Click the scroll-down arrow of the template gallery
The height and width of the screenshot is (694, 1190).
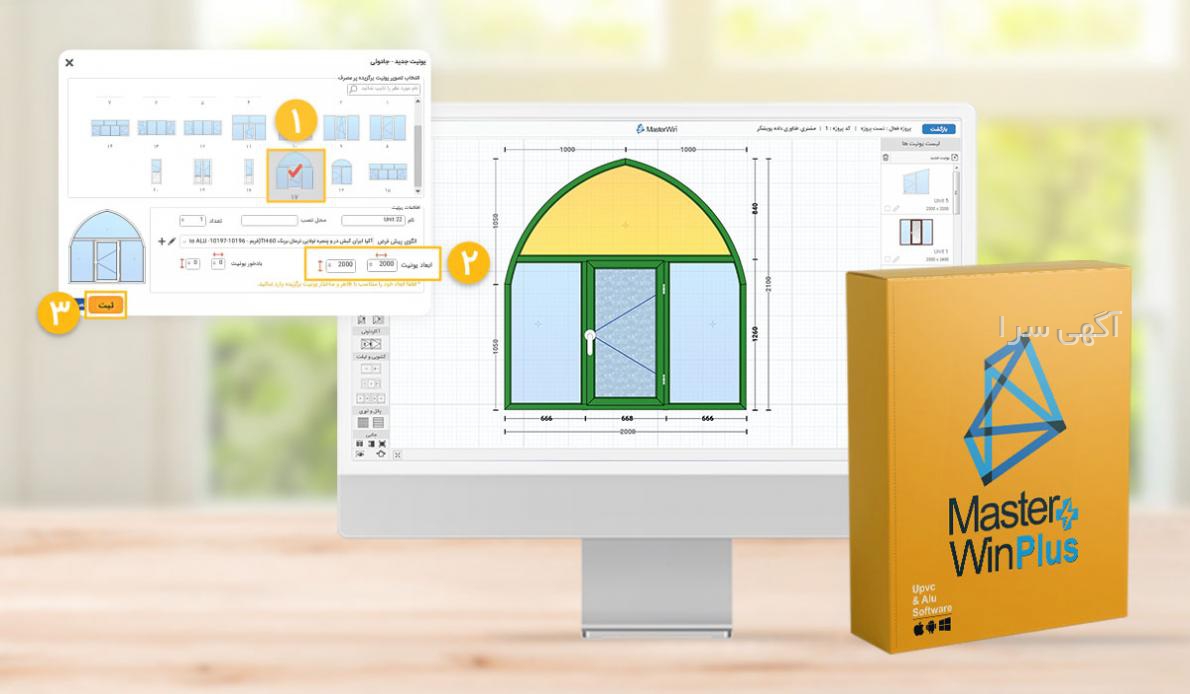click(417, 191)
